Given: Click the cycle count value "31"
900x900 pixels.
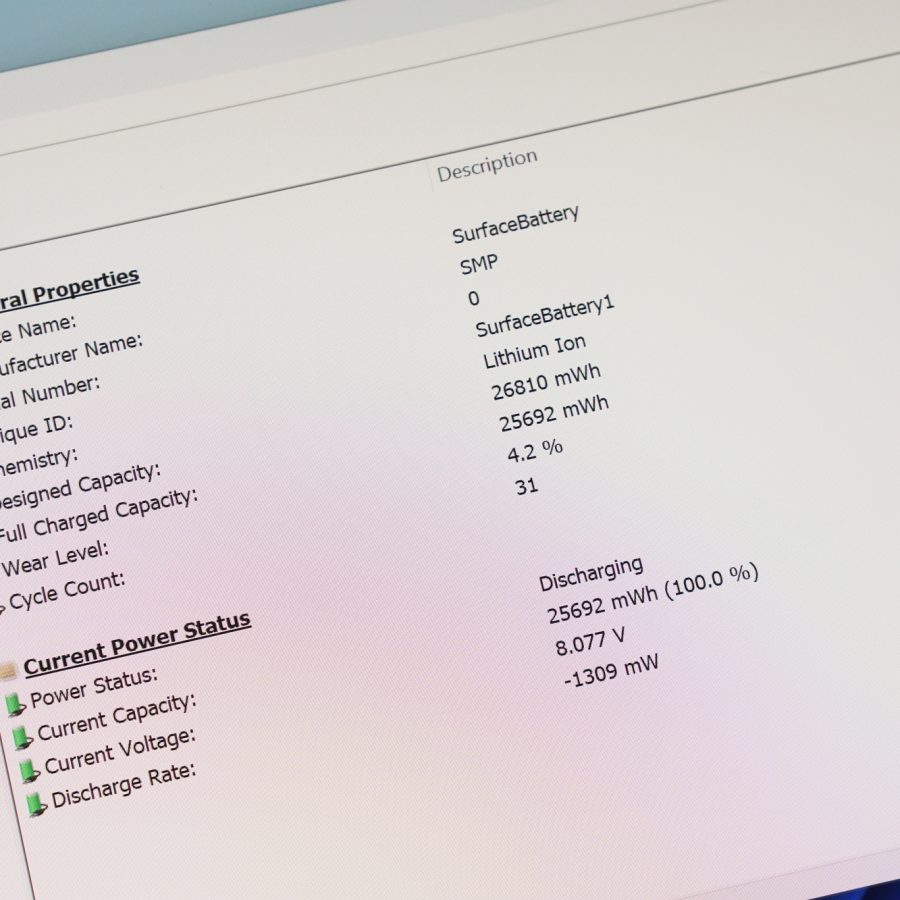Looking at the screenshot, I should (x=526, y=487).
